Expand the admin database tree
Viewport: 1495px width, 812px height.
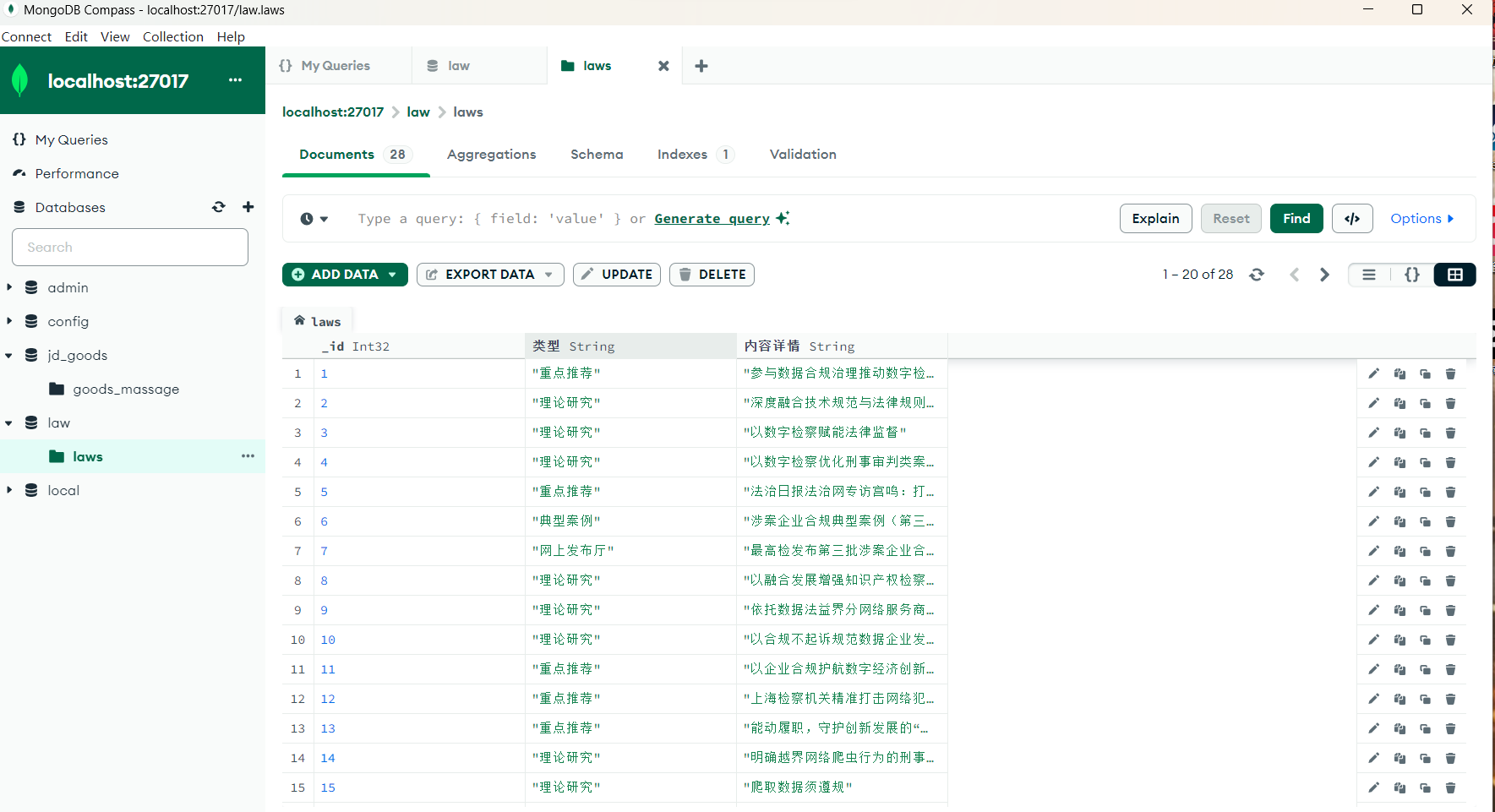coord(9,287)
